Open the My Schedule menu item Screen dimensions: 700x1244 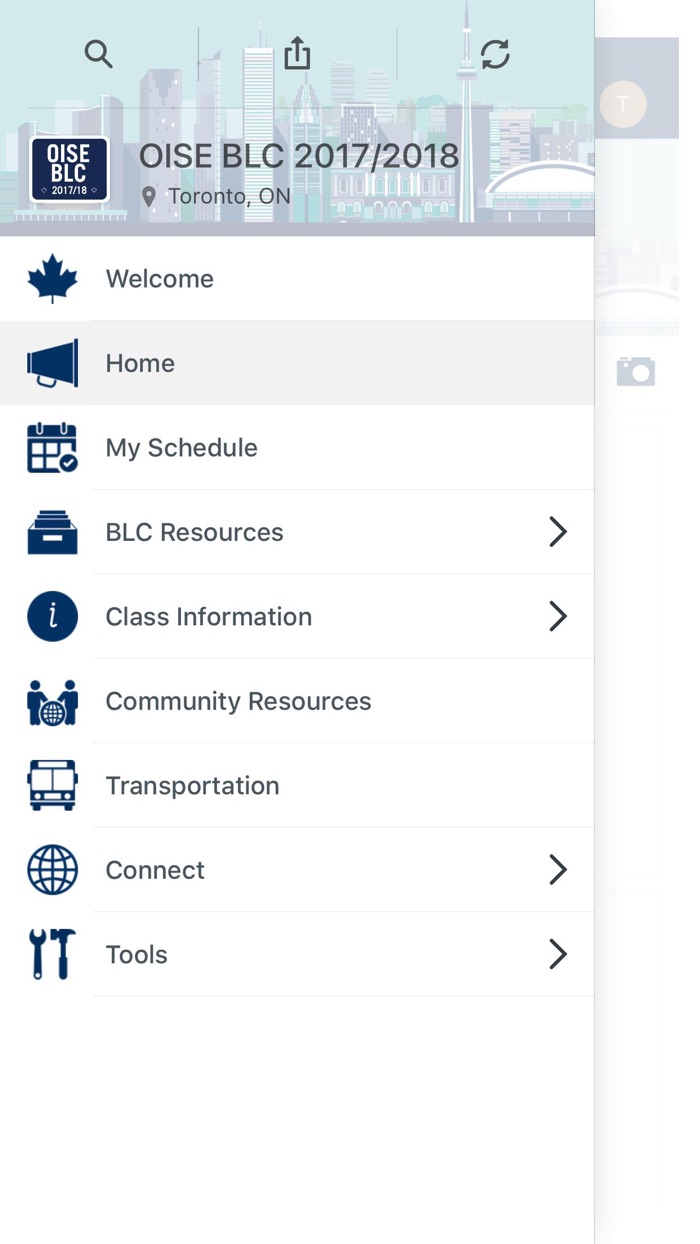pos(182,448)
